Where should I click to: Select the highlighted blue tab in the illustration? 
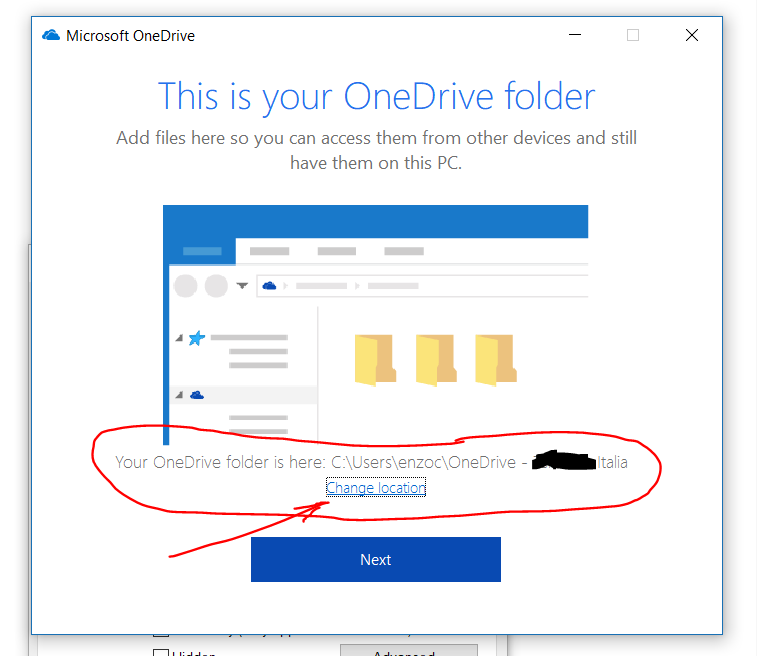[x=202, y=251]
